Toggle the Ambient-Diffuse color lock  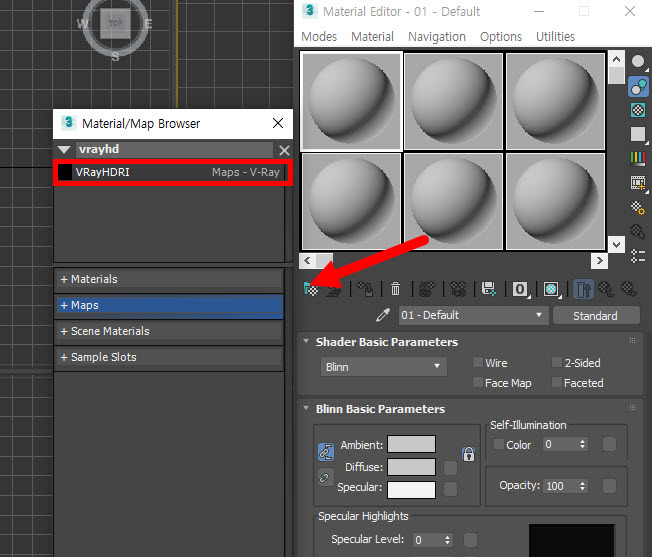(x=326, y=452)
